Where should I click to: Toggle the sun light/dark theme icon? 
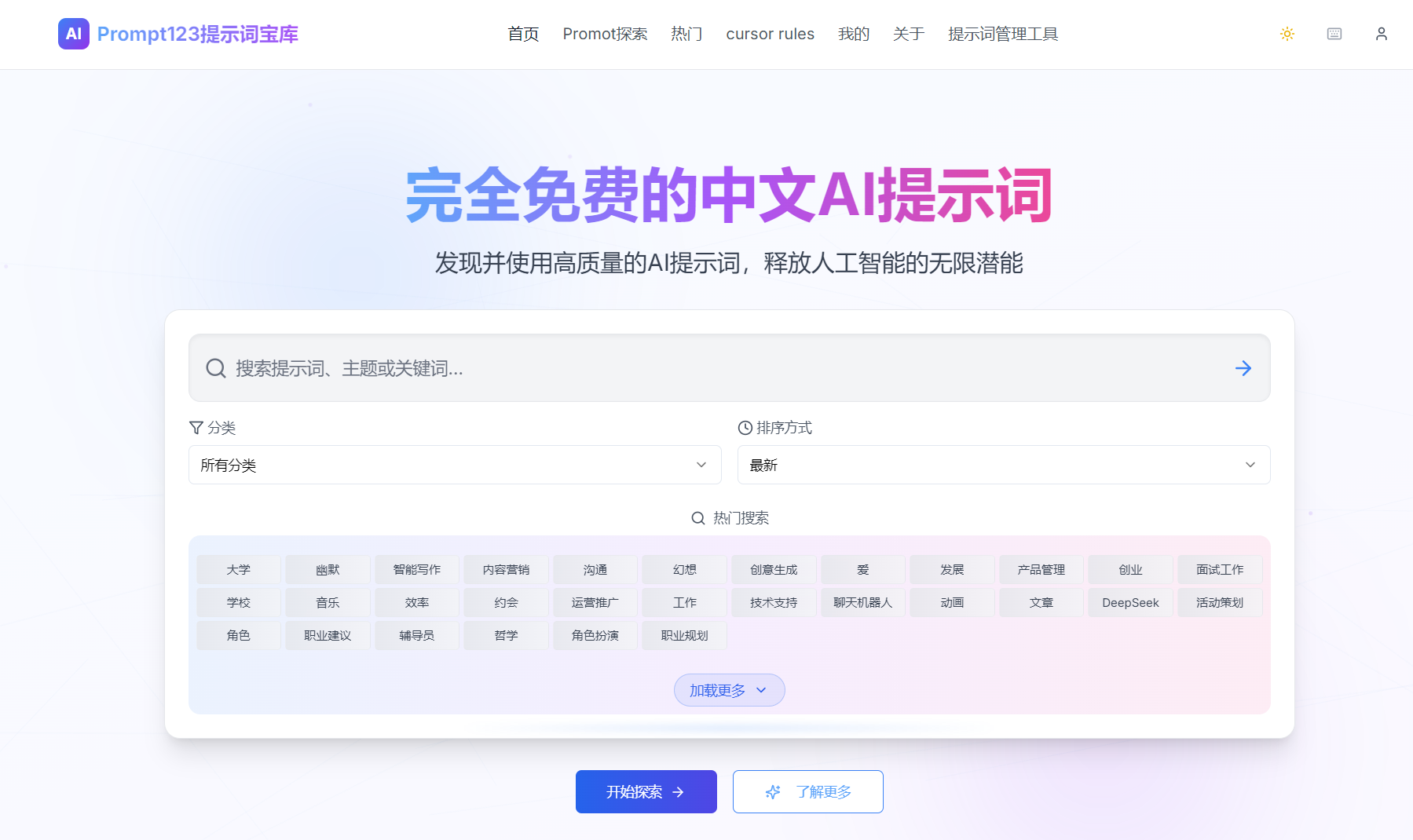click(1287, 34)
